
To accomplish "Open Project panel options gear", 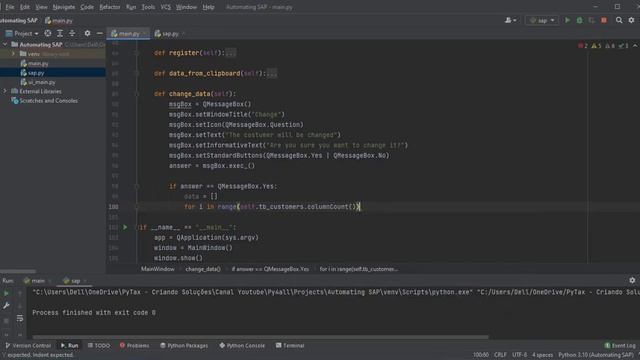I will tap(87, 33).
